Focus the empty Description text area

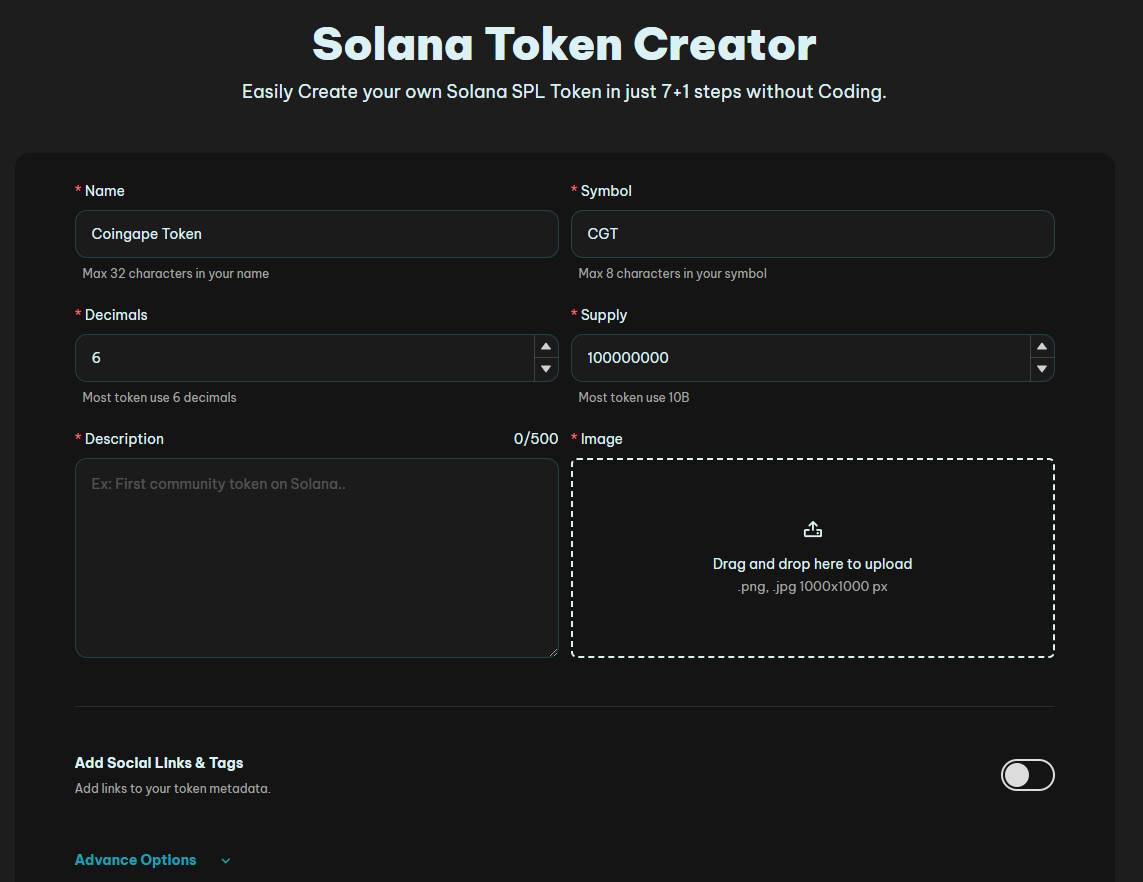(x=316, y=557)
